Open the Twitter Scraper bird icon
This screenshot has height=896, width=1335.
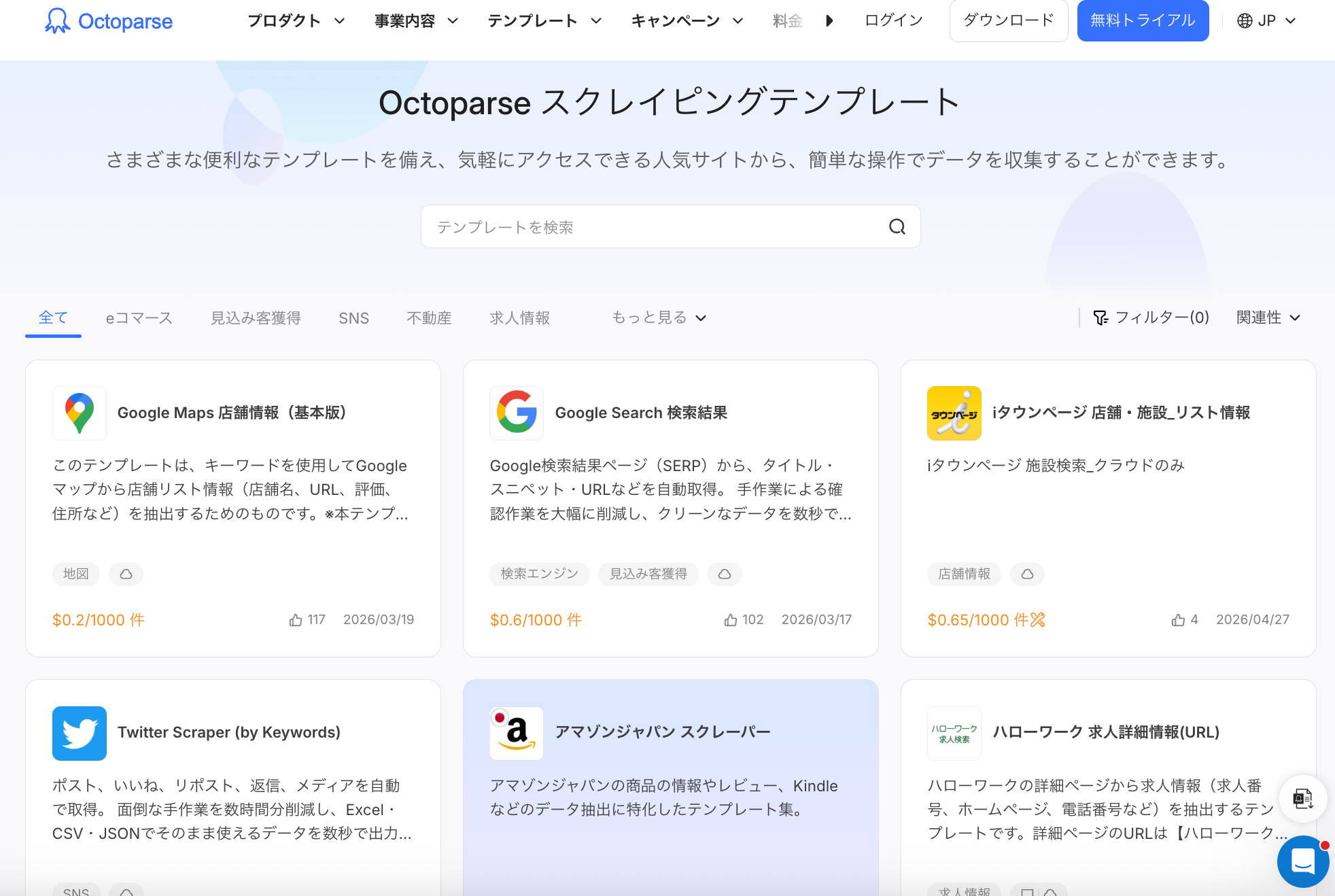click(80, 734)
